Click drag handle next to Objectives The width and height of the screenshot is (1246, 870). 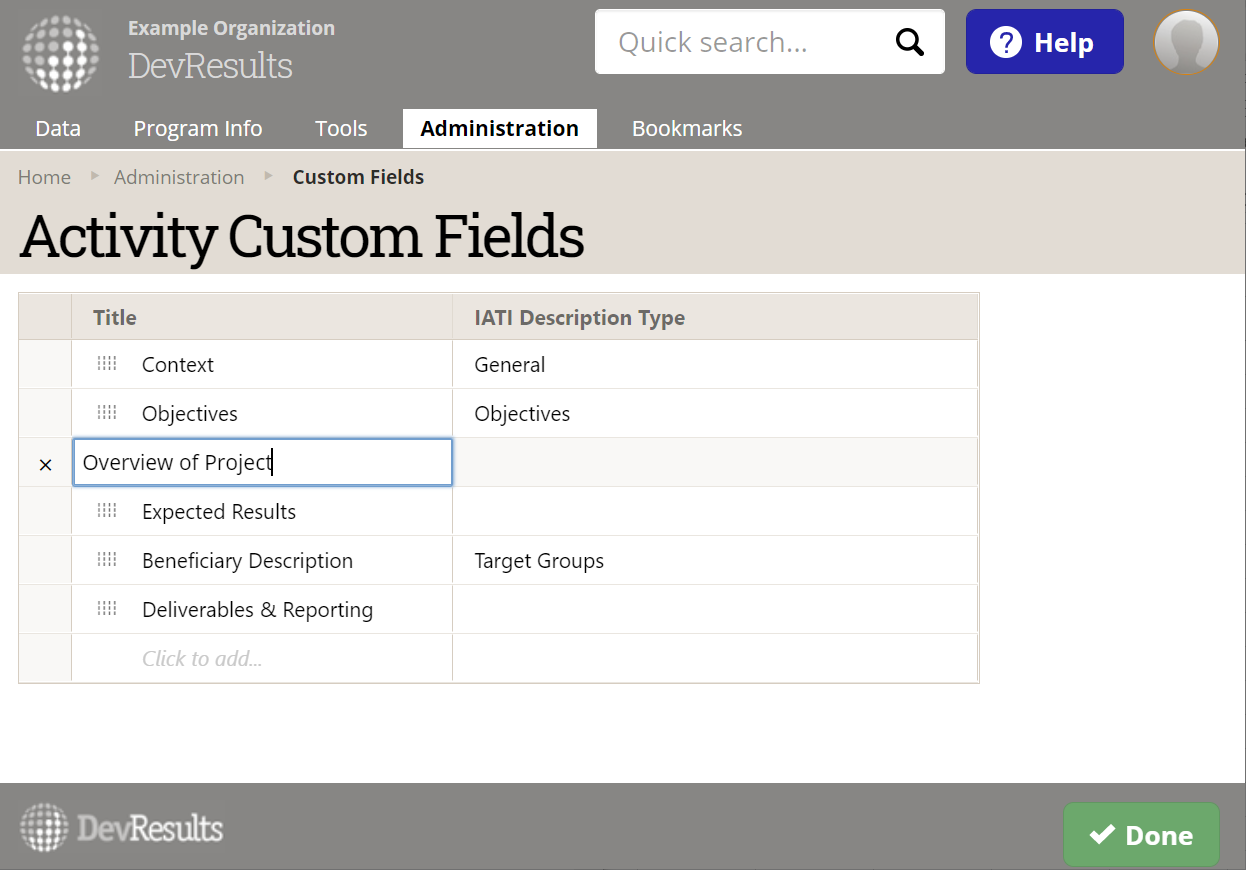tap(107, 413)
